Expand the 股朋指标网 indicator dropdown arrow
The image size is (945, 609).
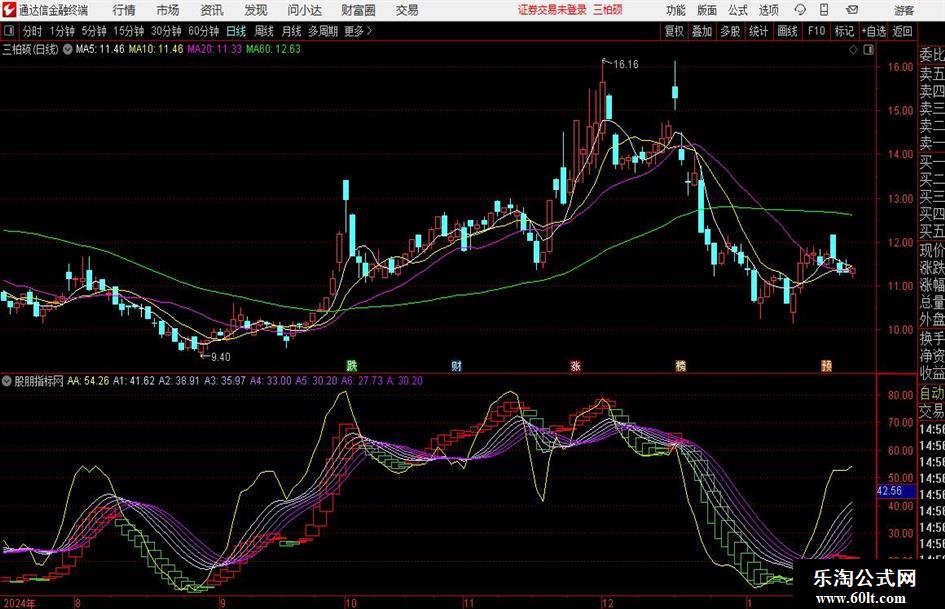tap(7, 381)
